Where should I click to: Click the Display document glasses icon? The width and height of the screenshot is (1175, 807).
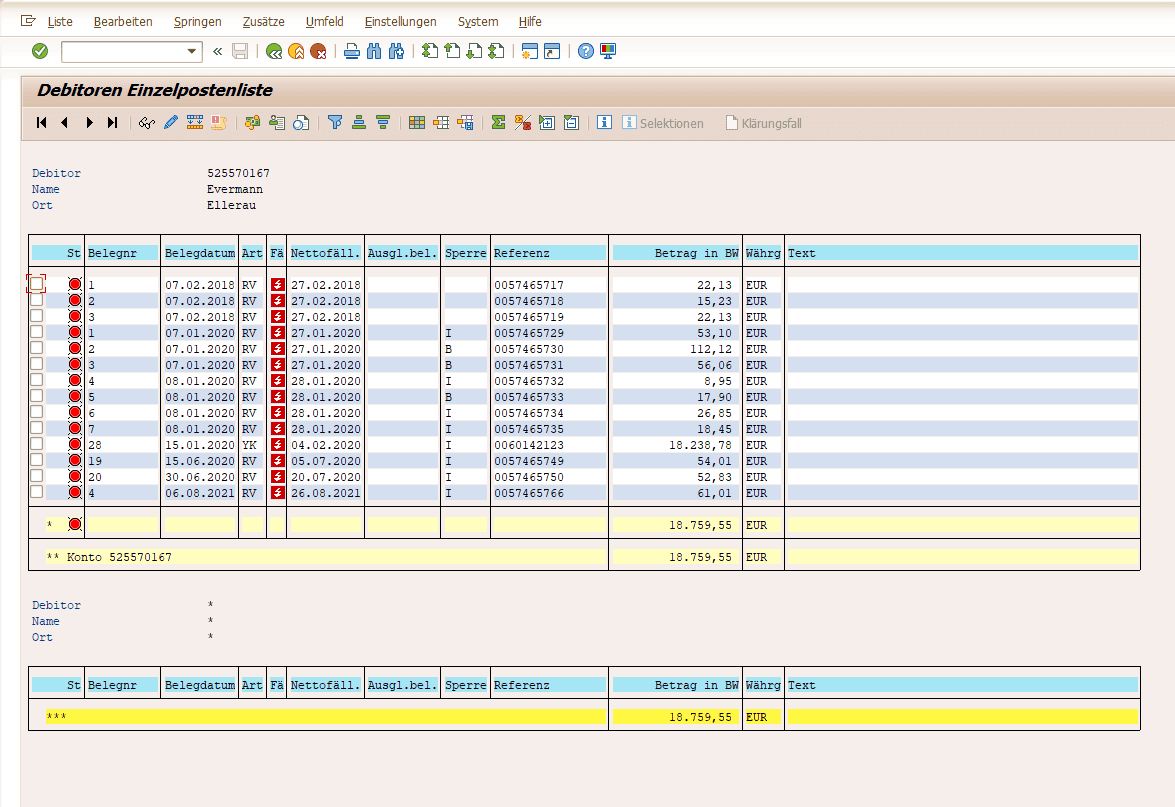[x=147, y=122]
